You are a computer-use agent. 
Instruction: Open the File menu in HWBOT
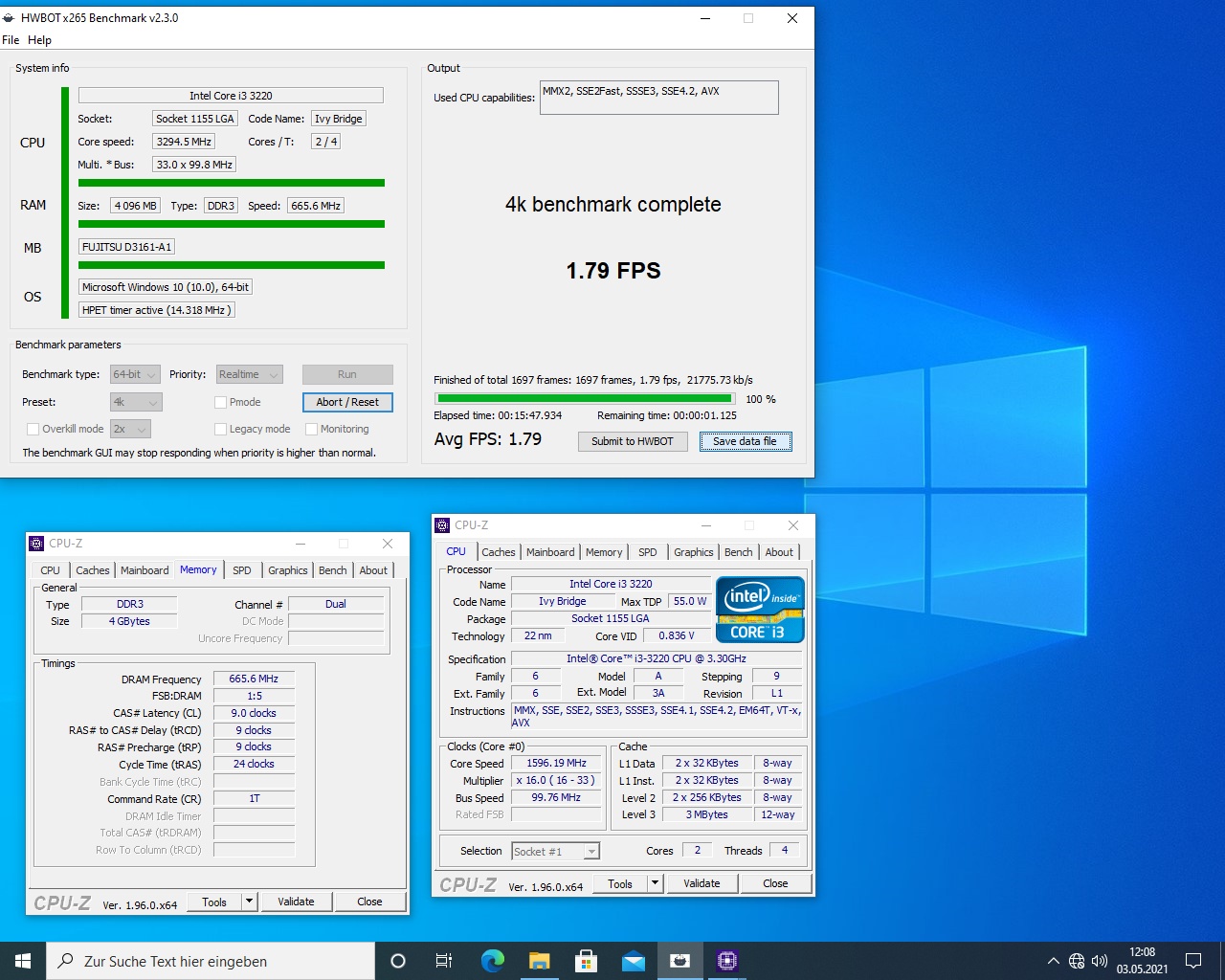coord(11,40)
